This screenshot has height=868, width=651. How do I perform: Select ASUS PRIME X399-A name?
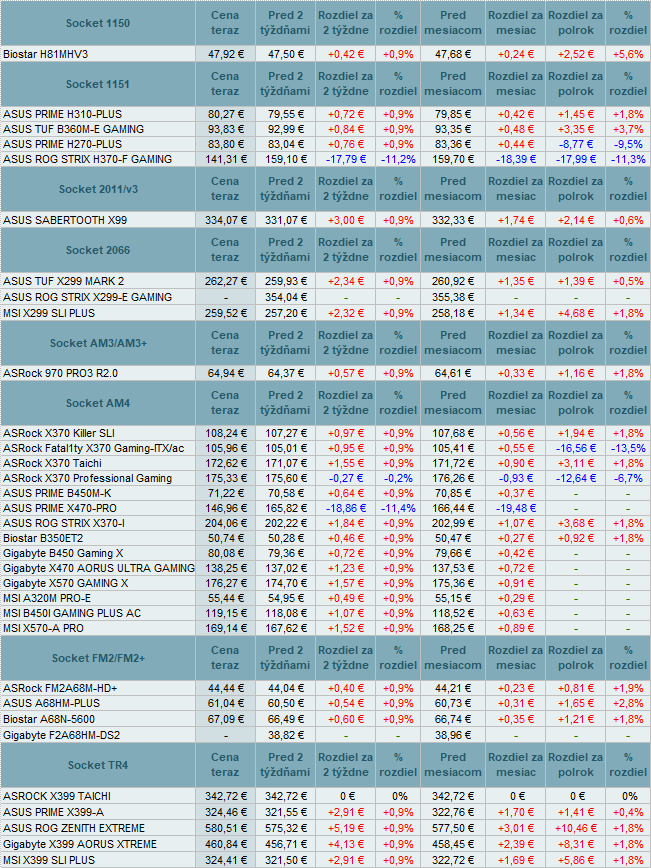53,812
